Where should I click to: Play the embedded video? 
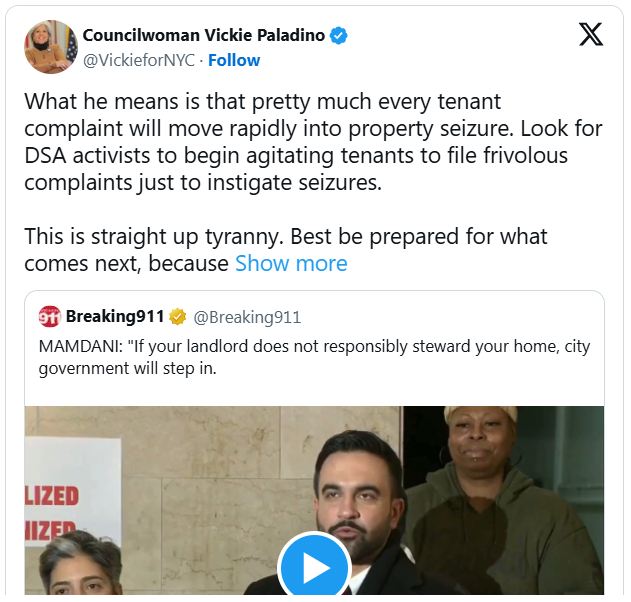[315, 567]
